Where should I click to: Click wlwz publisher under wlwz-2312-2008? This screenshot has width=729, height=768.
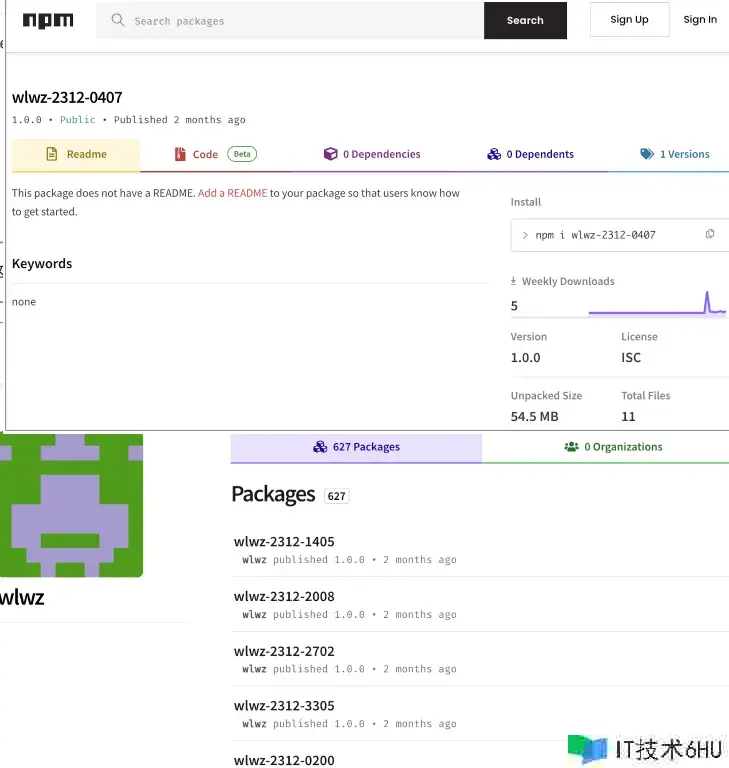point(254,614)
